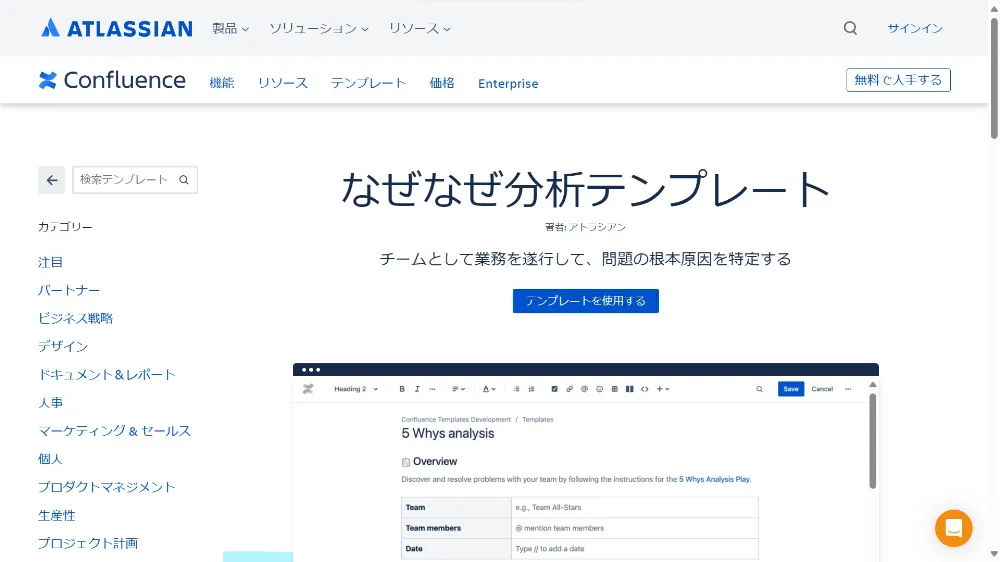This screenshot has width=1000, height=562.
Task: Click Save in the template preview
Action: (x=791, y=389)
